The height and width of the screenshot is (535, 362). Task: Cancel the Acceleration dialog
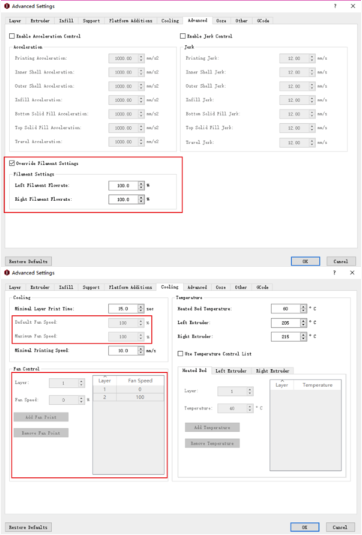[x=341, y=261]
